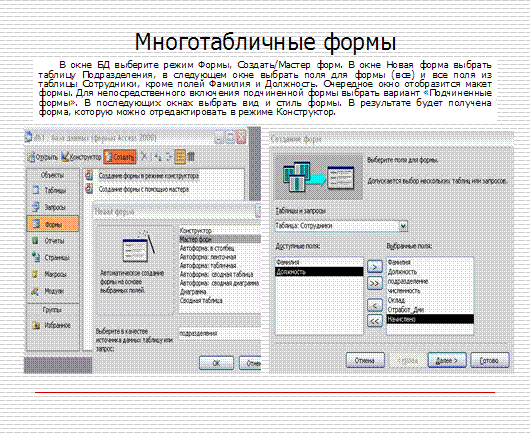This screenshot has width=531, height=437.
Task: Select Должность in available fields
Action: coord(319,272)
